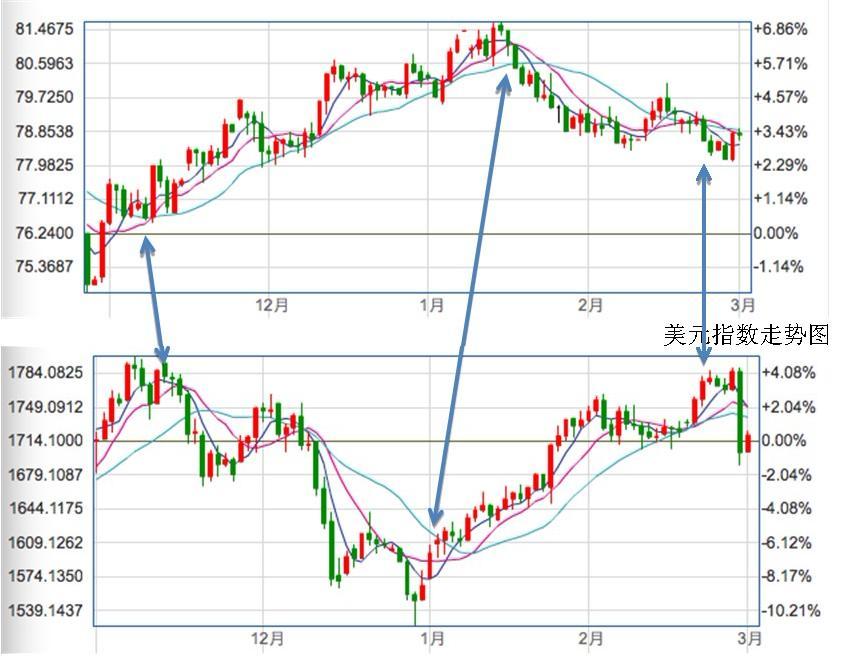Select the 79.7250 price level label
The height and width of the screenshot is (665, 843).
click(x=45, y=97)
